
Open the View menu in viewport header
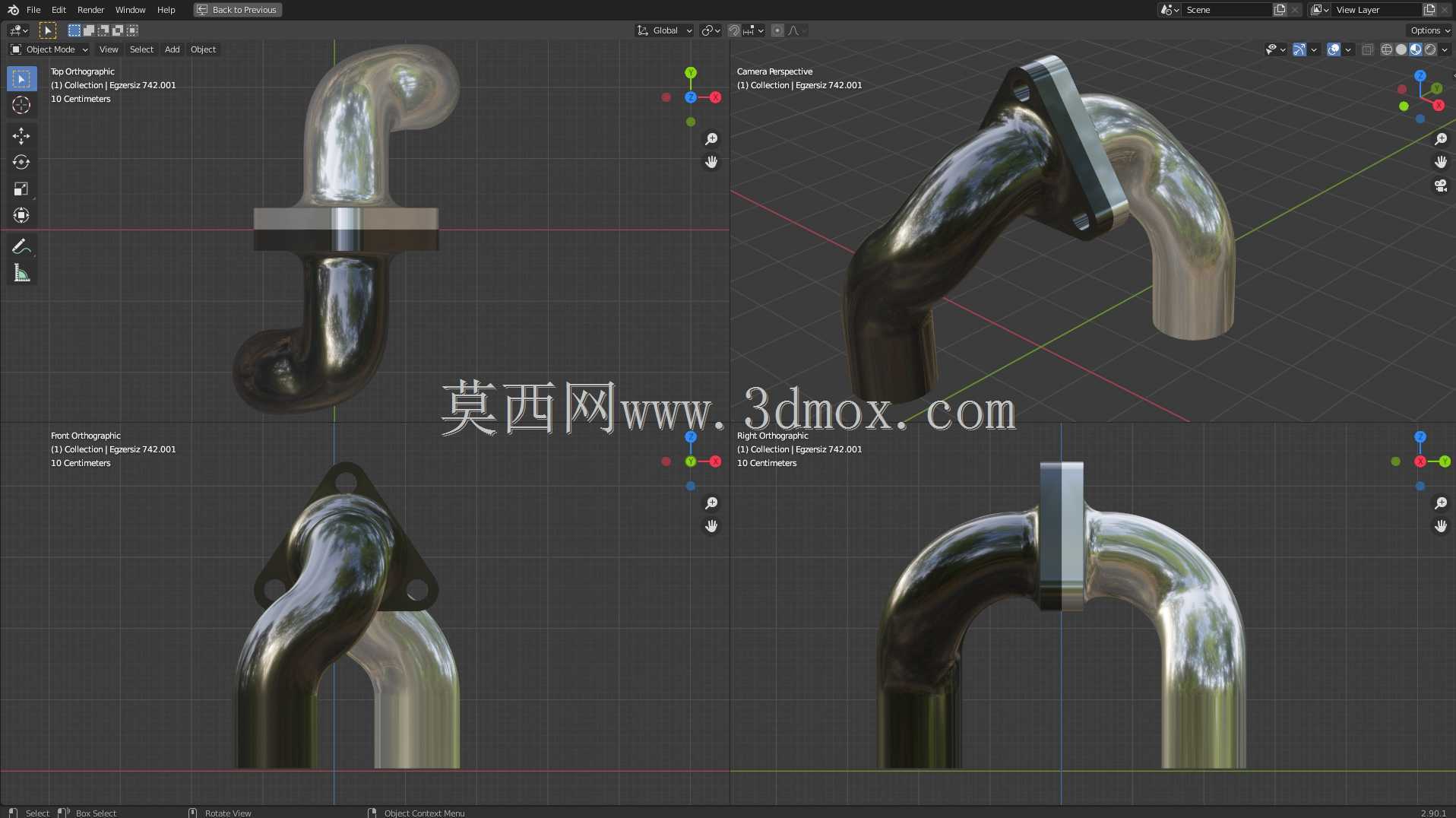[109, 49]
